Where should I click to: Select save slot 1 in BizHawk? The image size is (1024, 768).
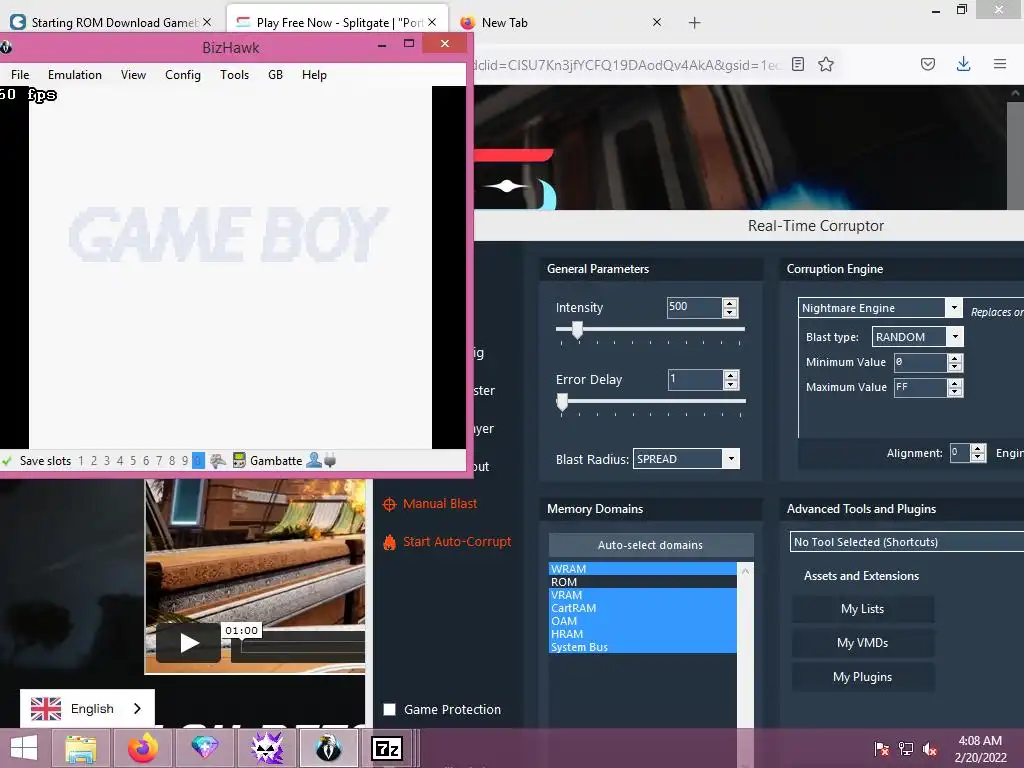pos(81,460)
